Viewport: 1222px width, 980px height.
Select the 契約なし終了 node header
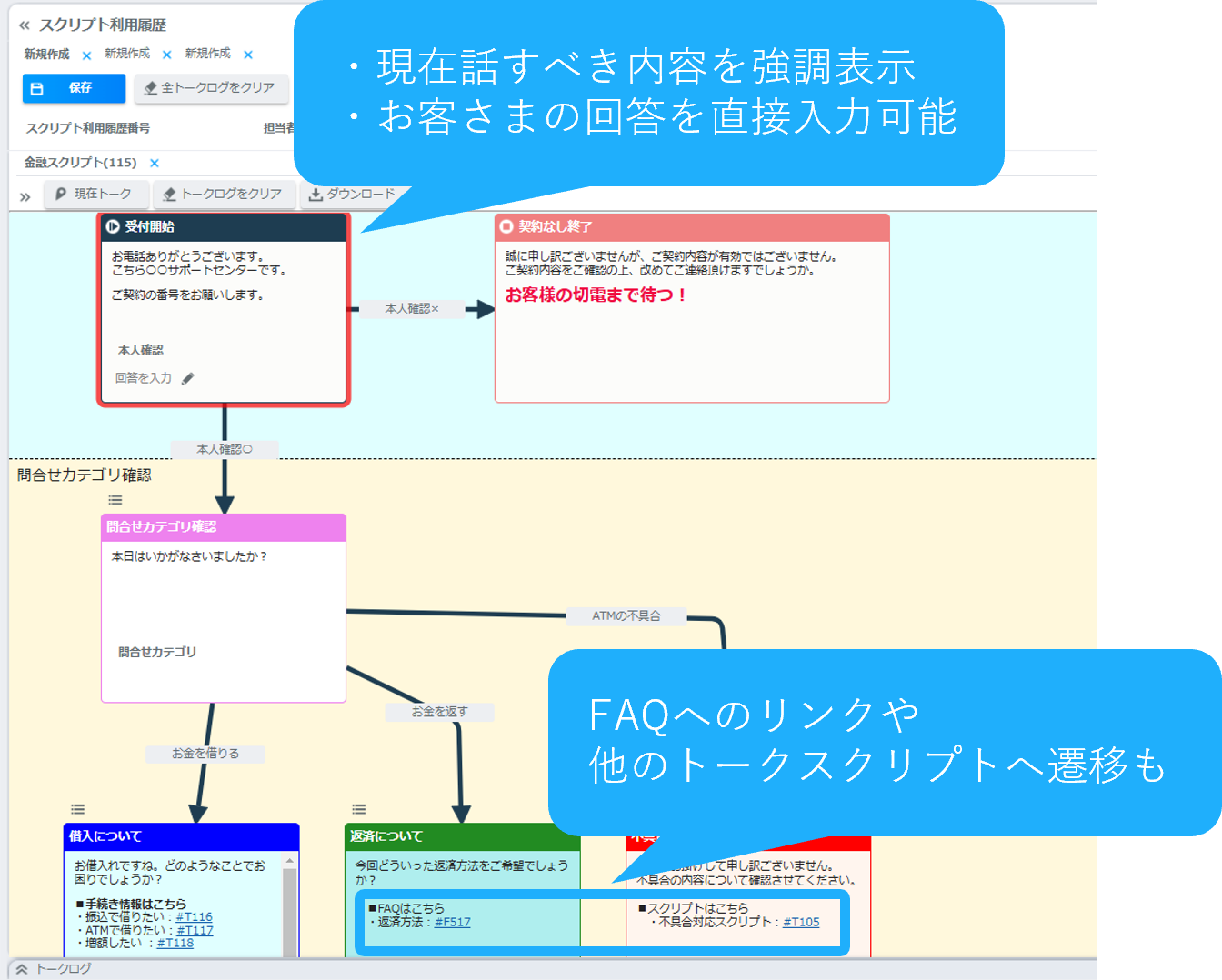pyautogui.click(x=692, y=227)
